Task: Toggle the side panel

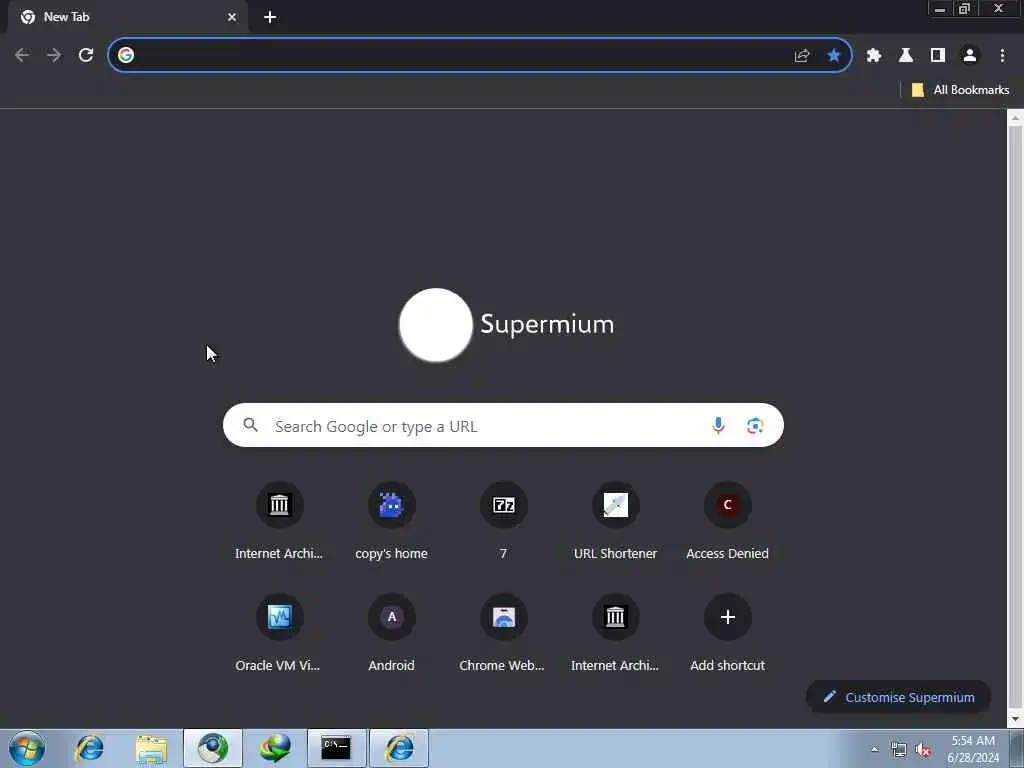Action: point(938,56)
